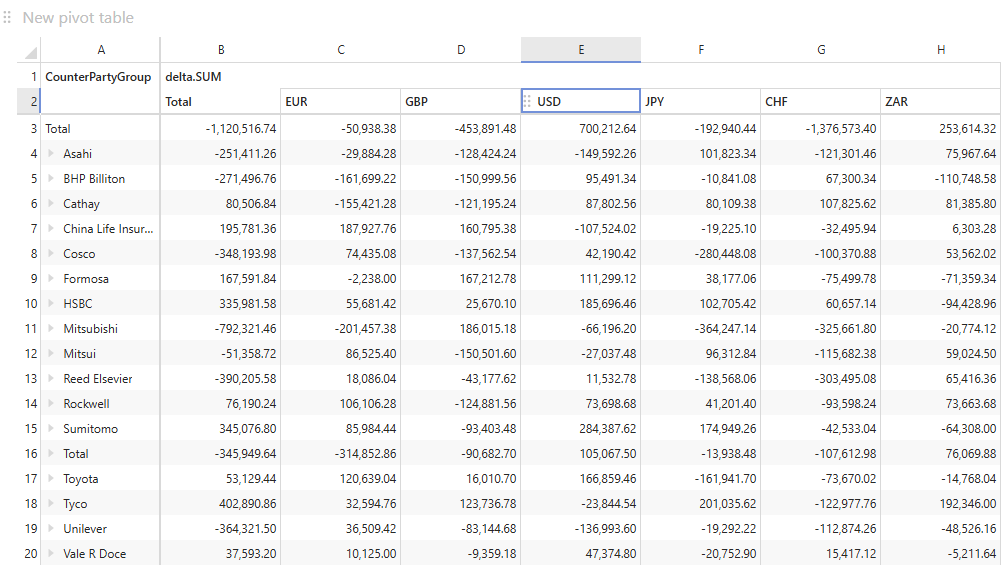Click the grand Total label in row 3
1008x572 pixels.
pyautogui.click(x=58, y=129)
